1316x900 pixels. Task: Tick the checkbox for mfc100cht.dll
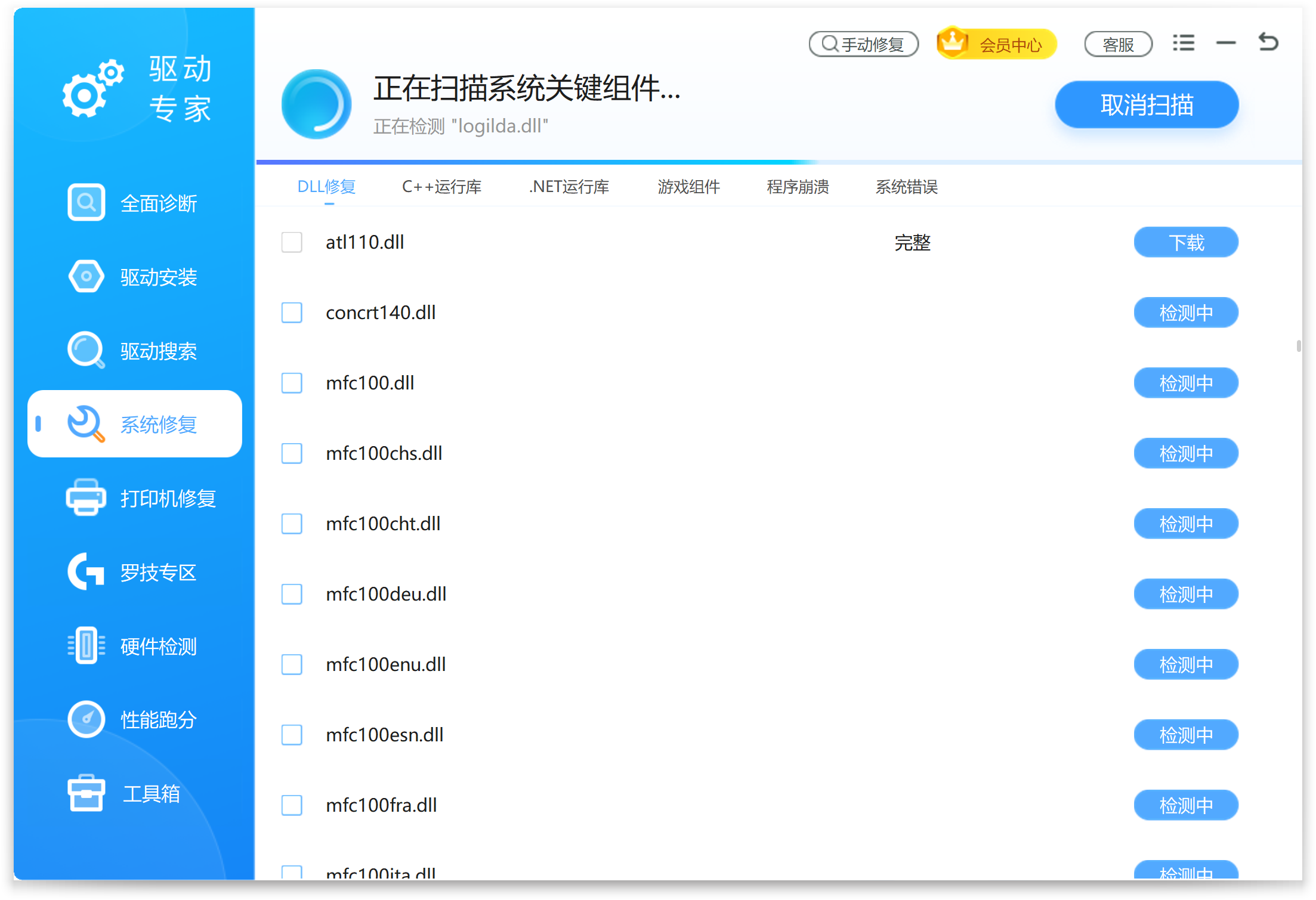[292, 524]
